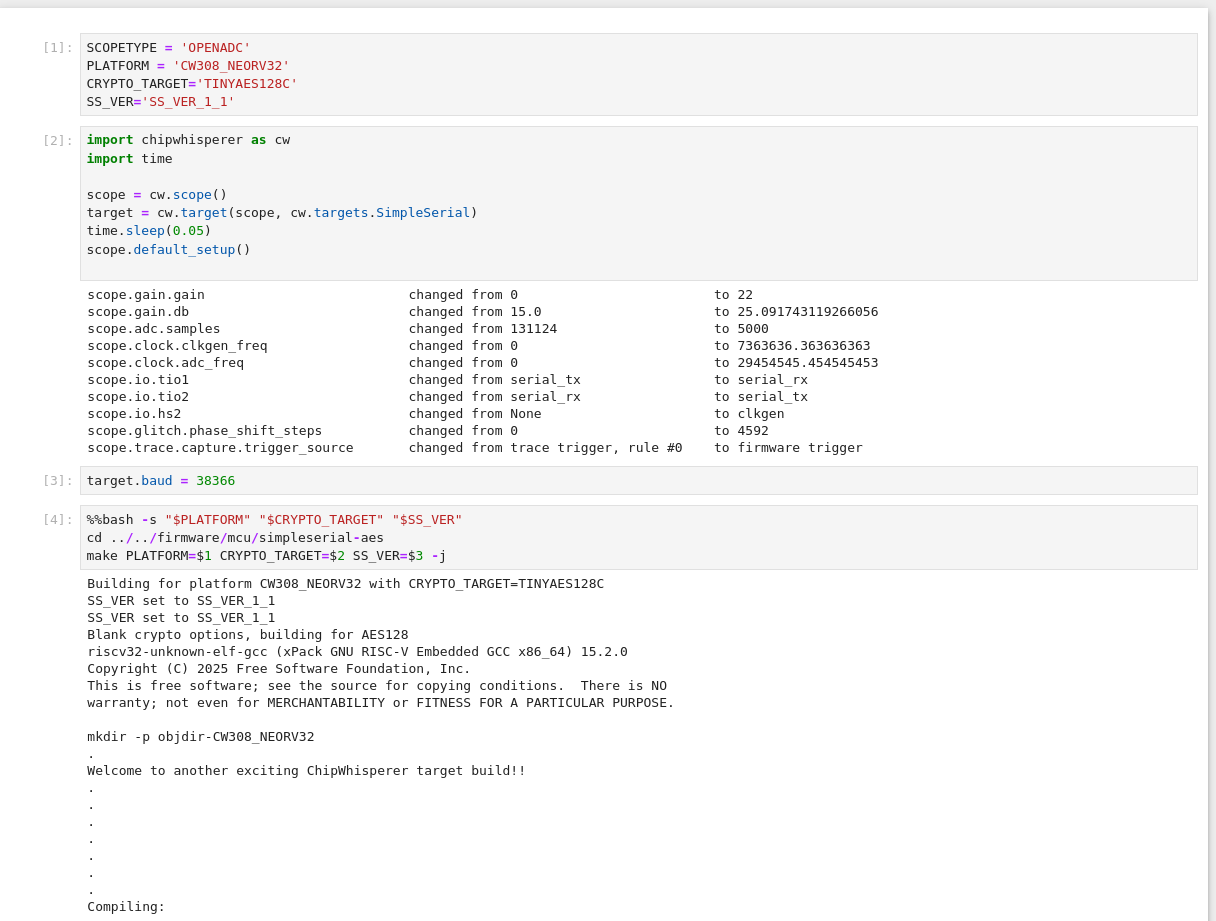Click the mkdir -p objdir-CW308_NEORV32 output line
Viewport: 1216px width, 921px height.
coord(200,736)
